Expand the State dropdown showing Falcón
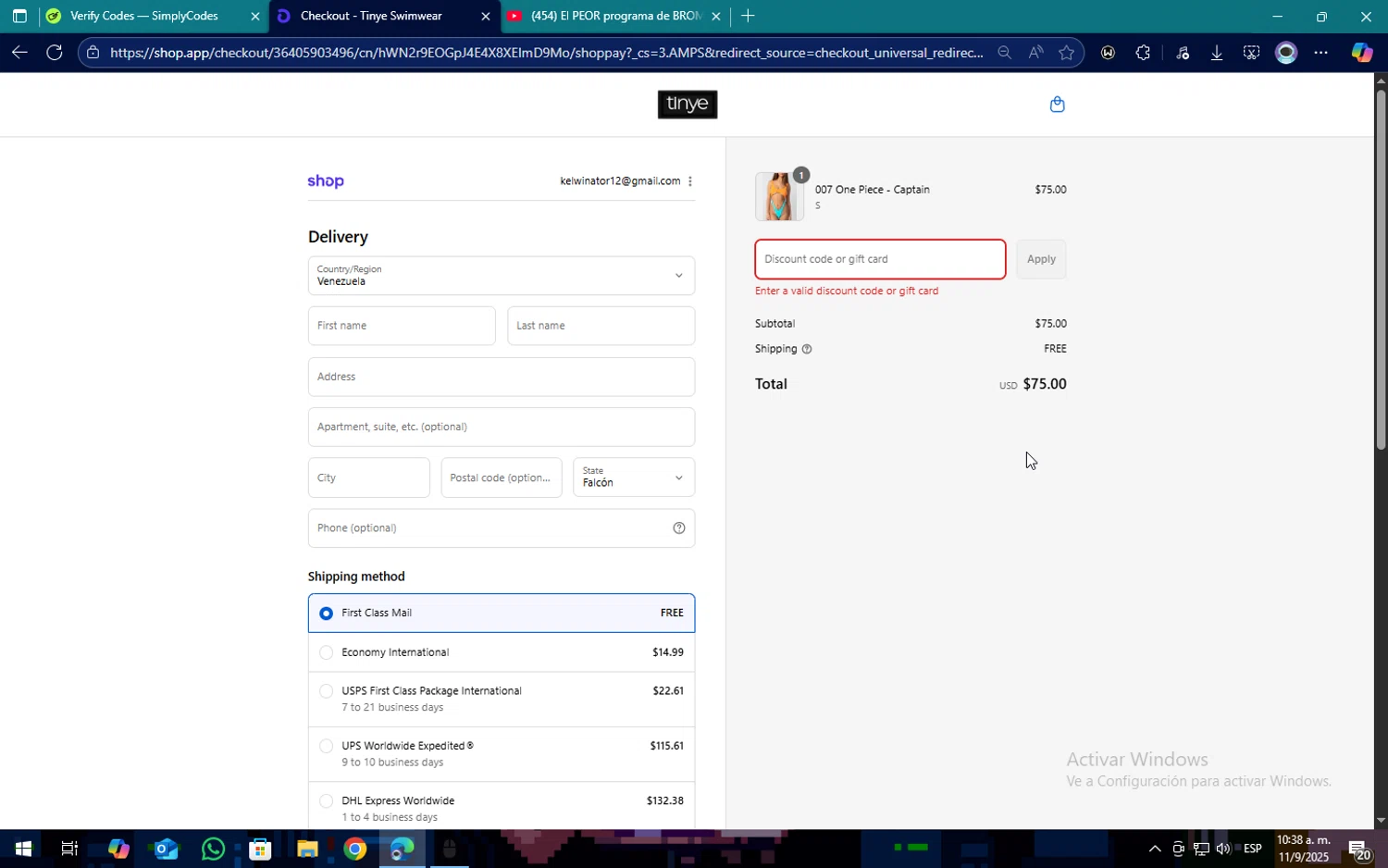 tap(634, 477)
